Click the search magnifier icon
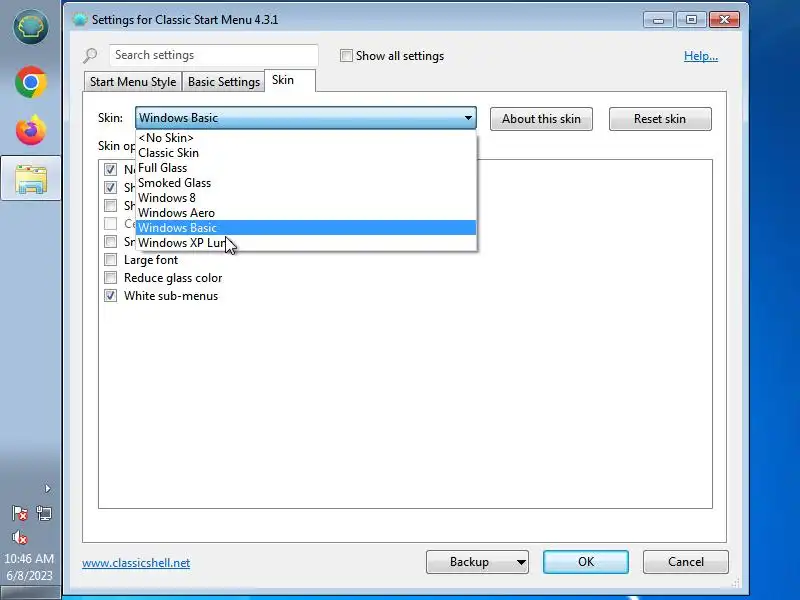 click(90, 55)
